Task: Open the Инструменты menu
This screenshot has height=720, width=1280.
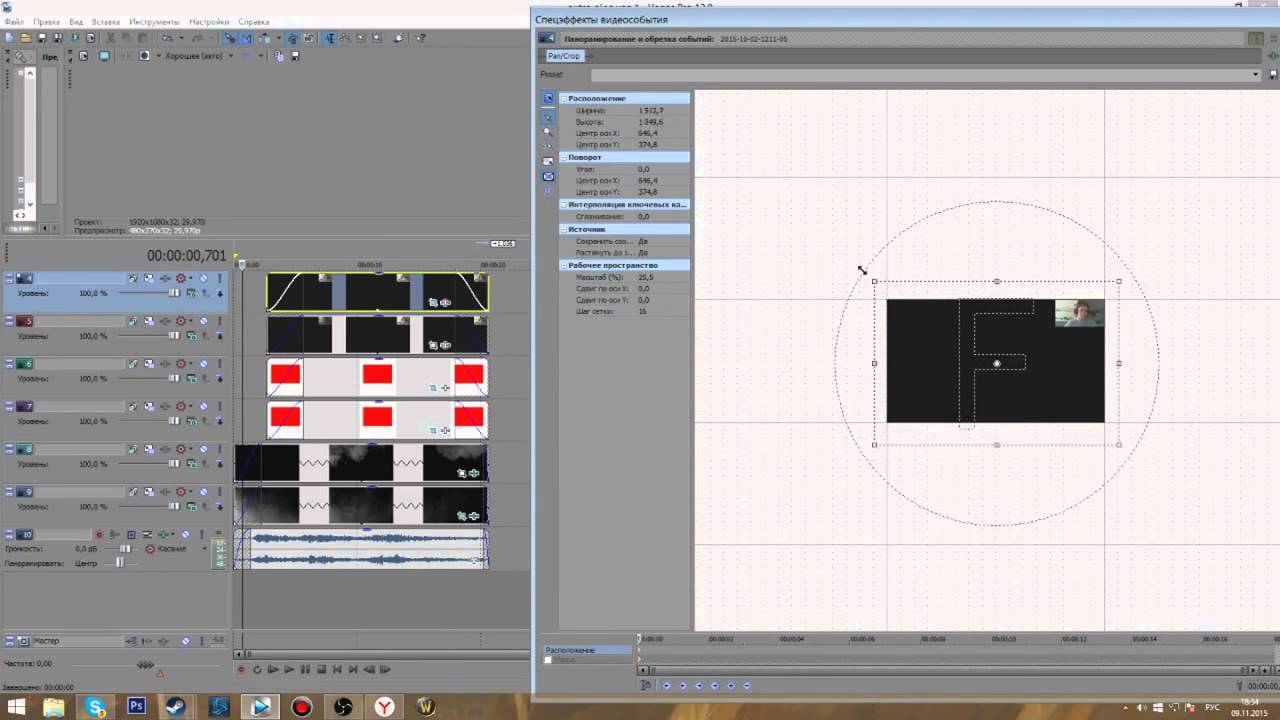Action: (154, 22)
